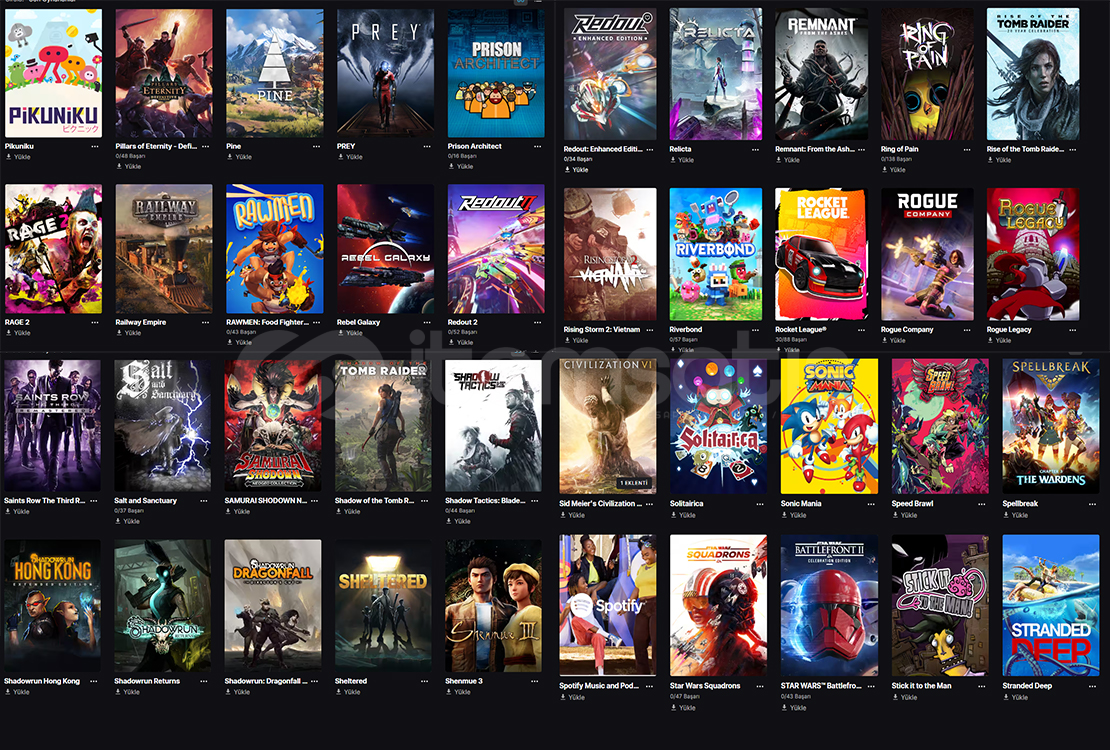Open more options for Spellbreak
Image resolution: width=1110 pixels, height=750 pixels.
tap(1092, 504)
